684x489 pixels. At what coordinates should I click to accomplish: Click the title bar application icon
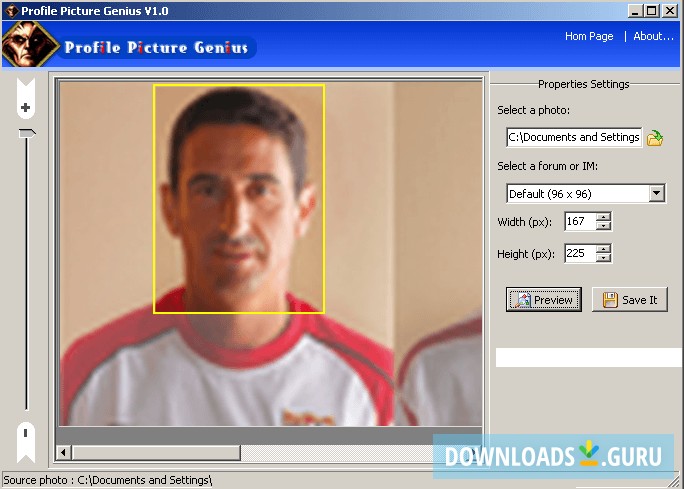pos(11,10)
